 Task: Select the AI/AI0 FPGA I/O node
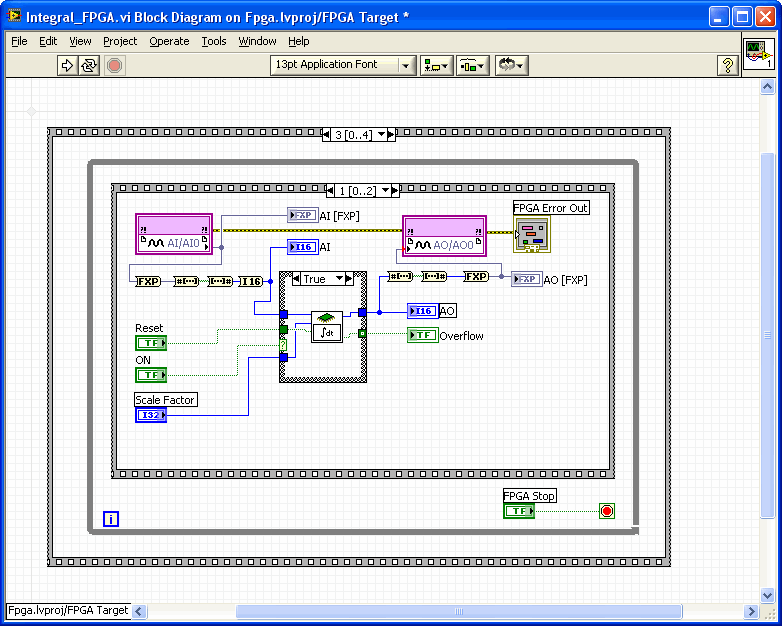point(174,234)
